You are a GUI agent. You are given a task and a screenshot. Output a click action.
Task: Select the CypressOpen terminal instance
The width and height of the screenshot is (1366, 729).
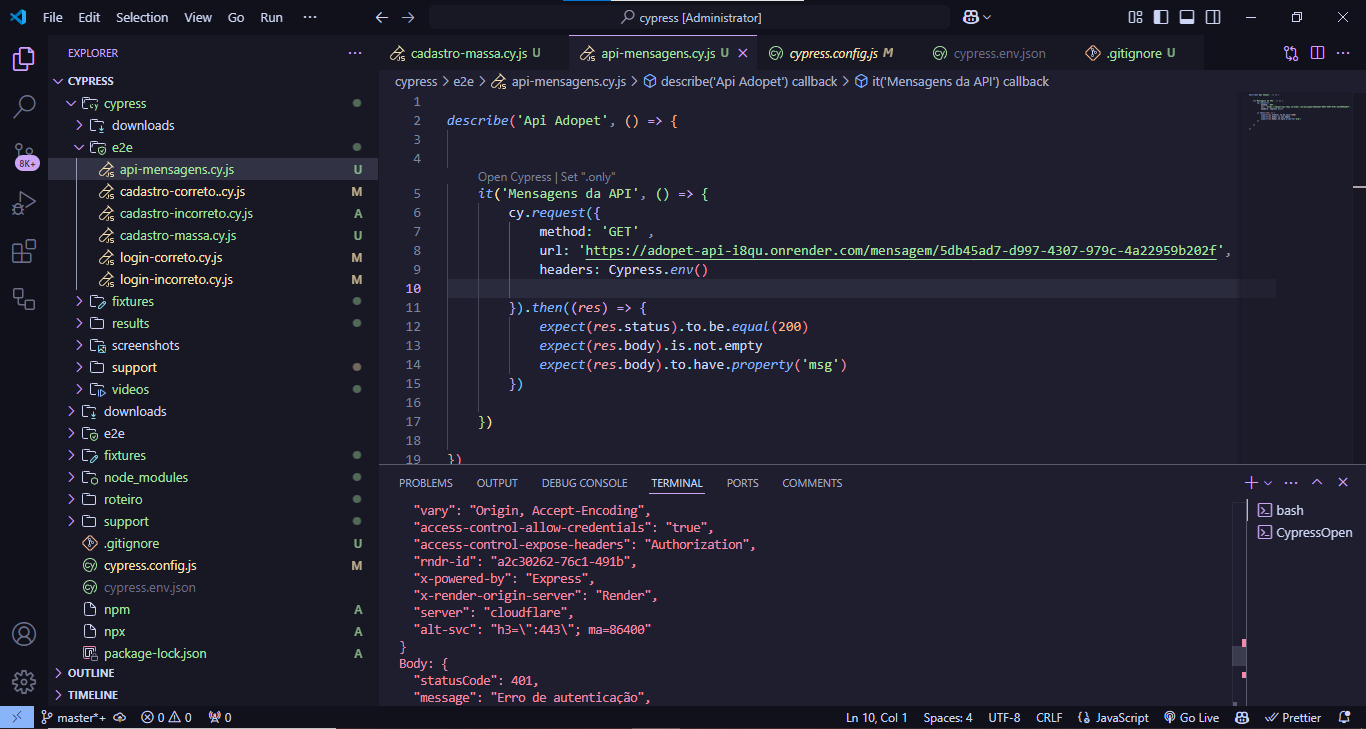coord(1303,532)
